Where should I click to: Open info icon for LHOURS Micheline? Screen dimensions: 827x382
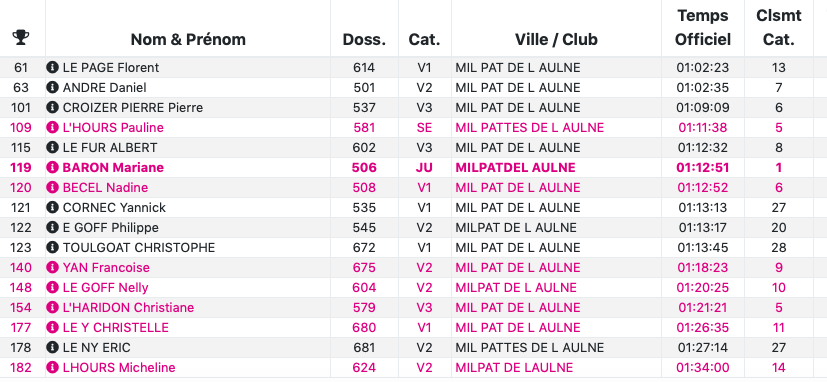(52, 368)
